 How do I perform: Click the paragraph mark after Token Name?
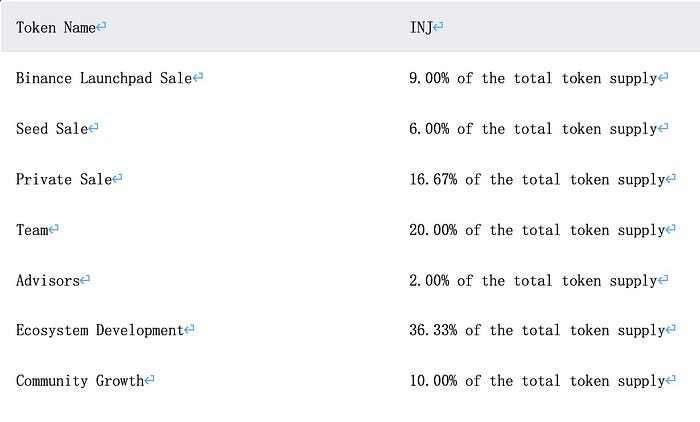pyautogui.click(x=102, y=28)
